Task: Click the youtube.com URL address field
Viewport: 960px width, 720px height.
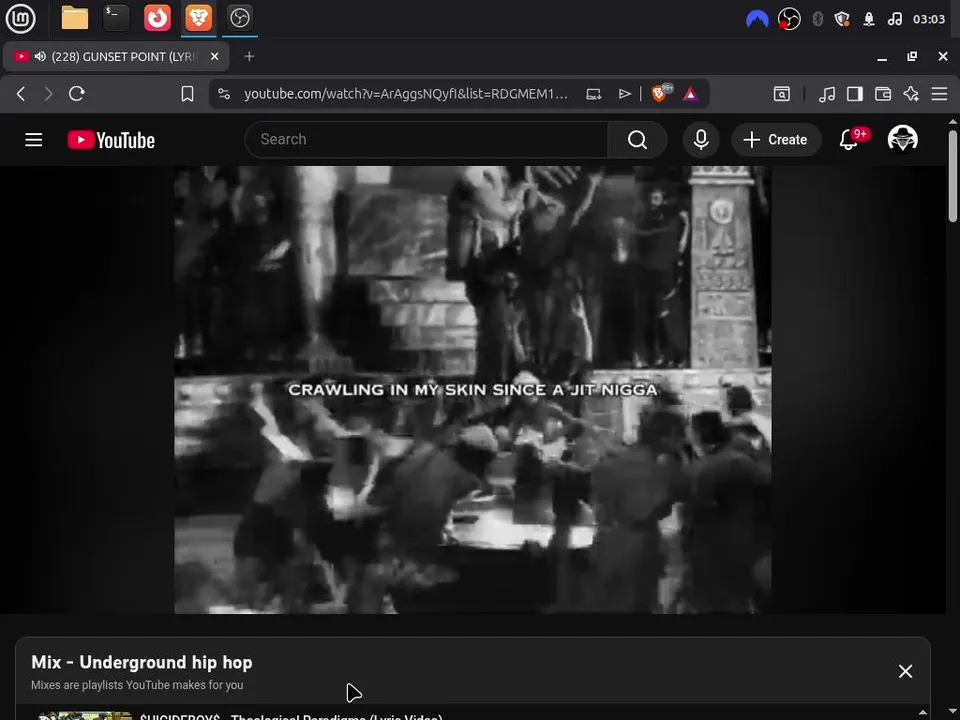Action: tap(406, 94)
